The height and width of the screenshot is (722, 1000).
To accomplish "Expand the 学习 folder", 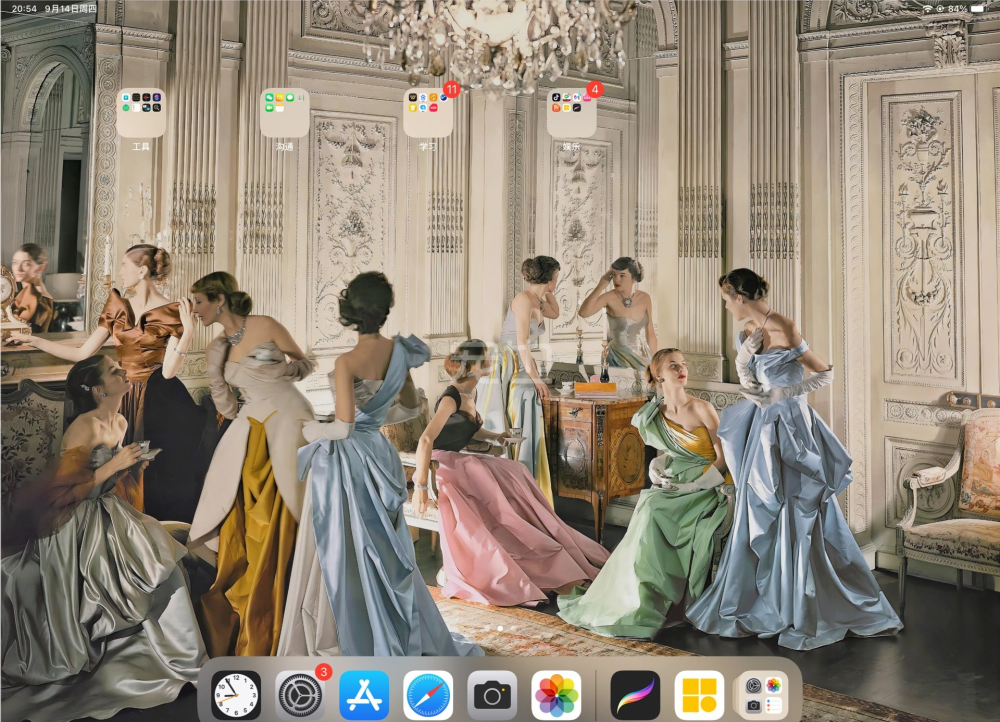I will [x=428, y=112].
